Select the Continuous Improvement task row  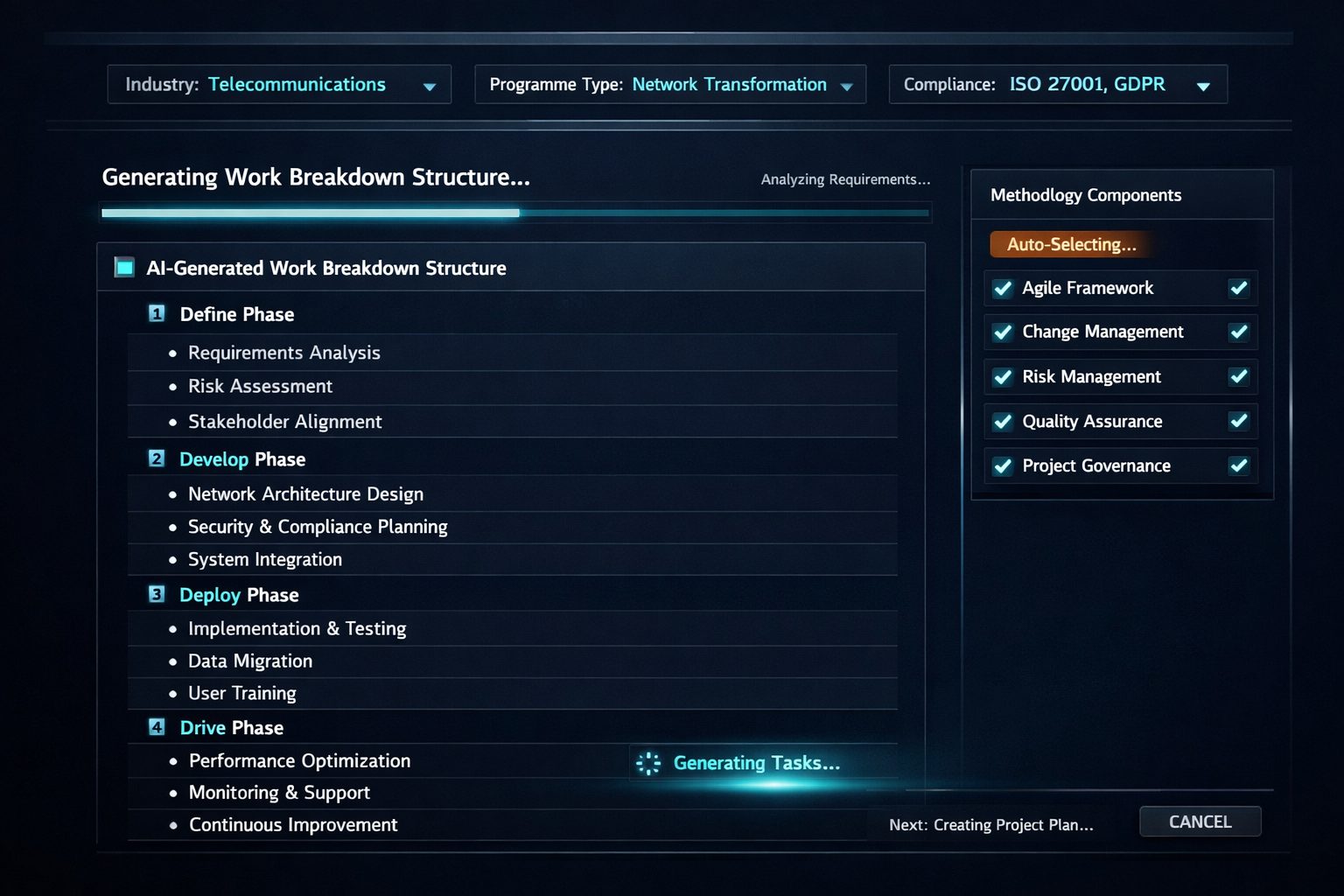pos(513,824)
